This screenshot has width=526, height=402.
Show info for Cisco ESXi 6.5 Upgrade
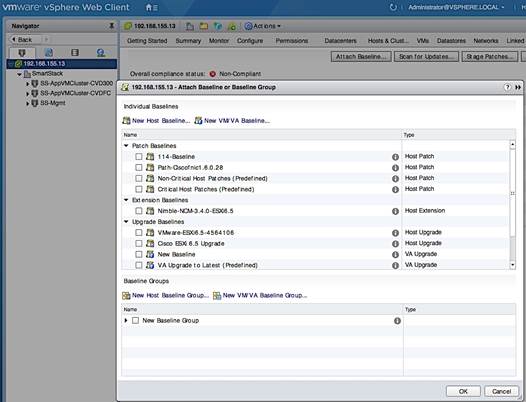396,244
